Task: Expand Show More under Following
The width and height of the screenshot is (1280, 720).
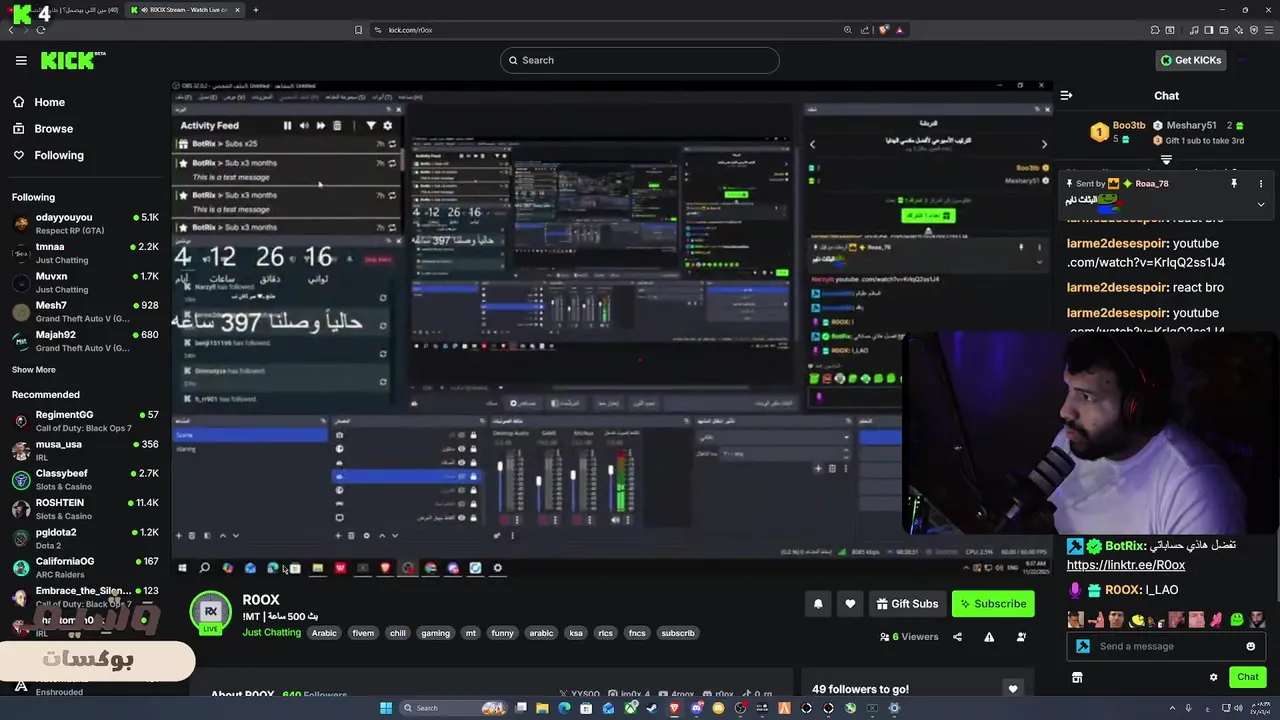Action: [x=34, y=370]
